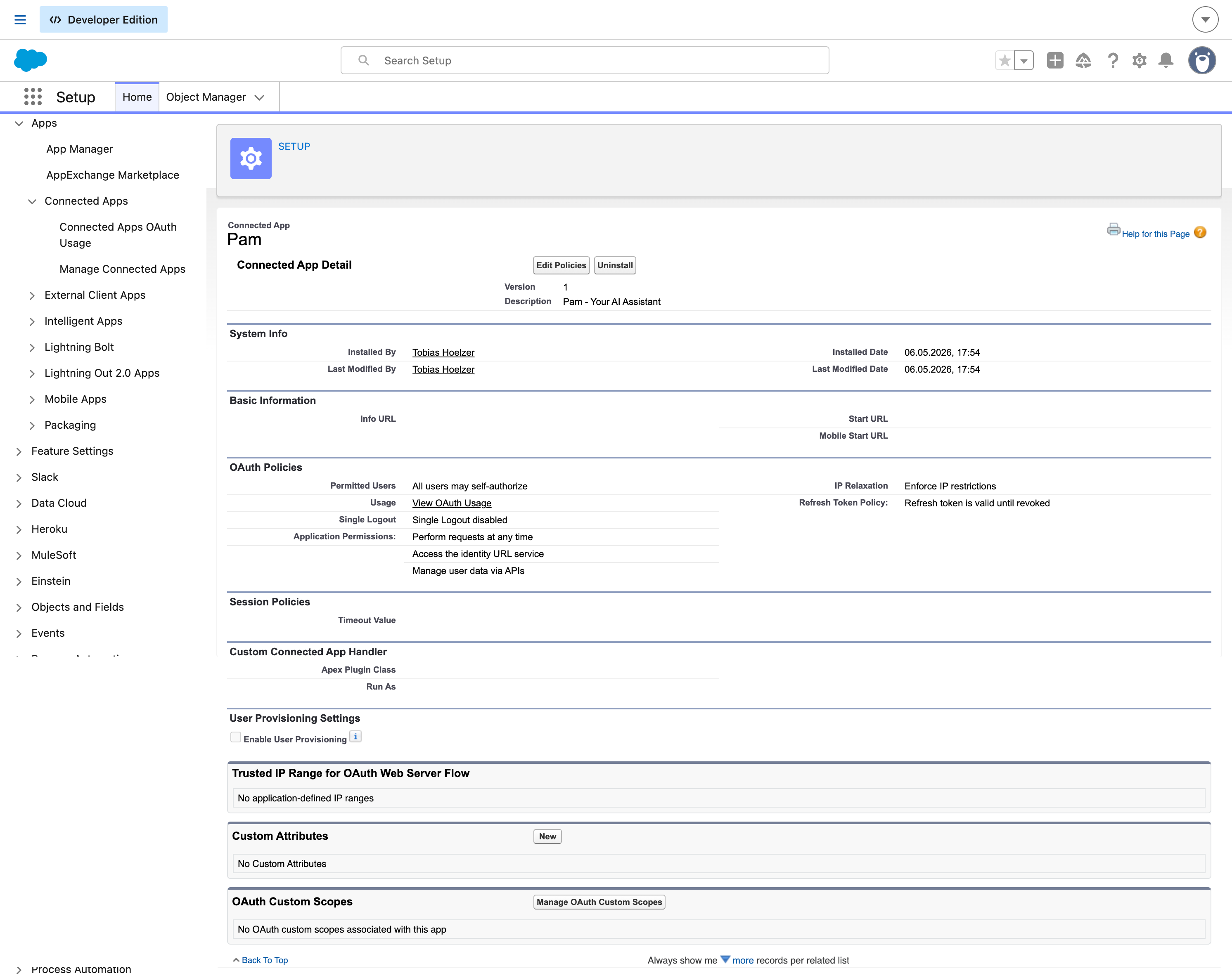Open the Object Manager tab
Image resolution: width=1232 pixels, height=978 pixels.
(x=206, y=97)
